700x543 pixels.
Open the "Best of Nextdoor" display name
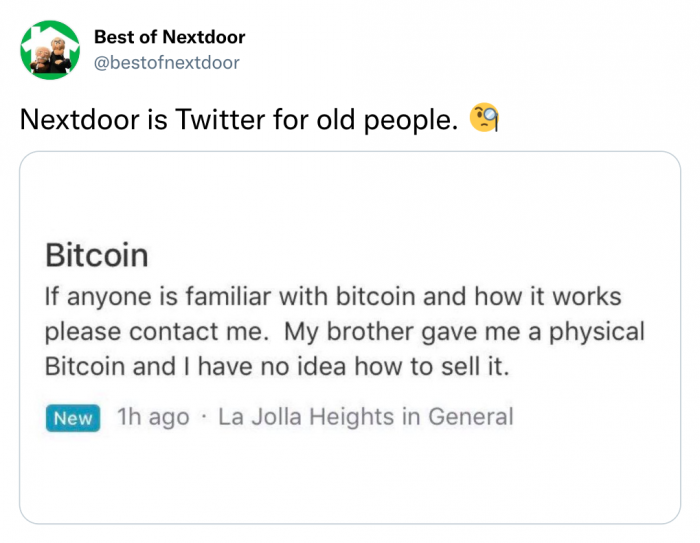pyautogui.click(x=169, y=38)
